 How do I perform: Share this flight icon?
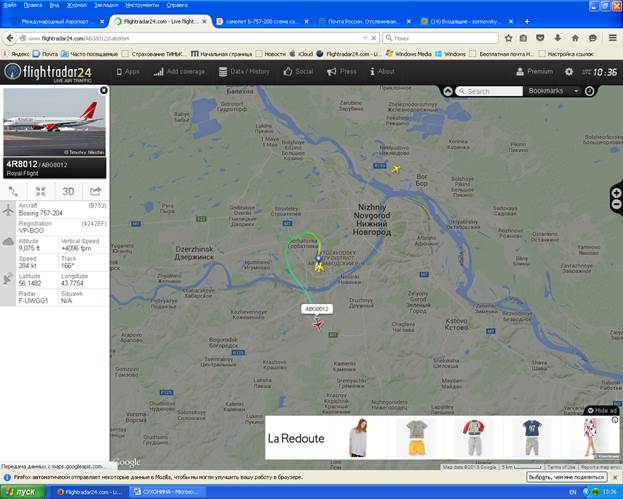pos(95,191)
